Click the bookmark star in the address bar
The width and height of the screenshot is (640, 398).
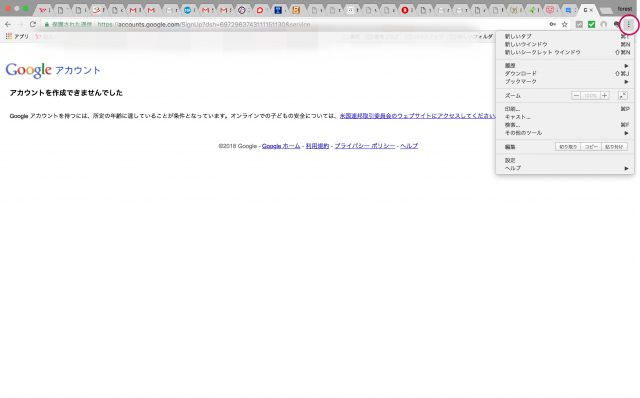point(564,24)
